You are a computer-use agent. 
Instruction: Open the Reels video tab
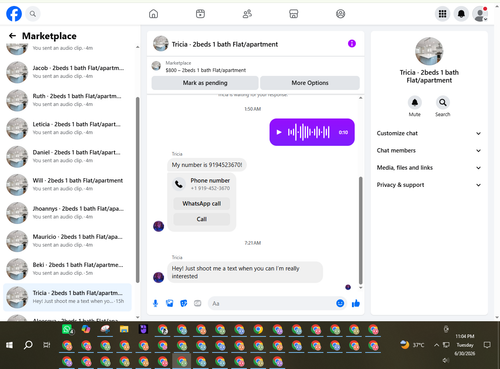pos(200,14)
